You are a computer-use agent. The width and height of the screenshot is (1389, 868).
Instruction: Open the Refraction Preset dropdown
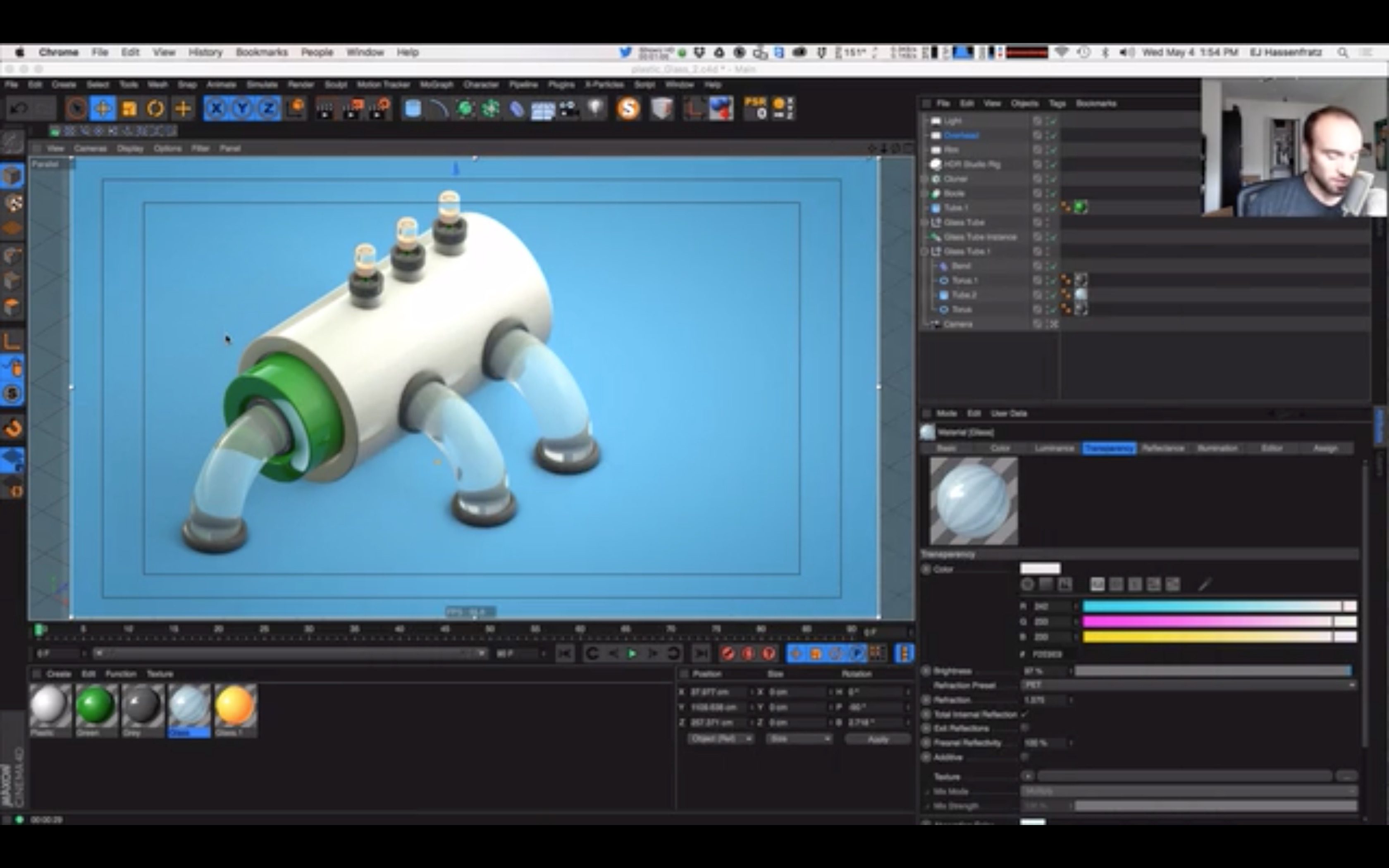(1189, 685)
